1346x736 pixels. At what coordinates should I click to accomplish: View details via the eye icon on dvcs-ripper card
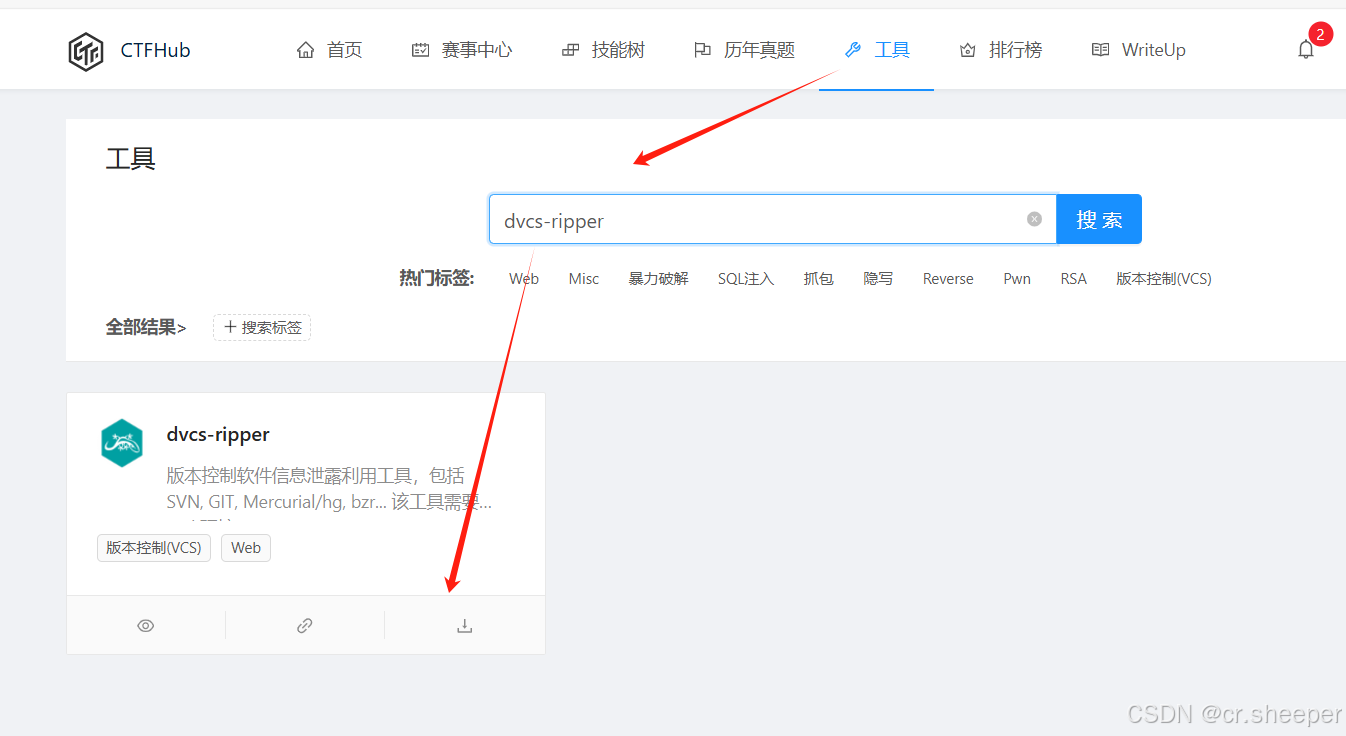pos(145,624)
